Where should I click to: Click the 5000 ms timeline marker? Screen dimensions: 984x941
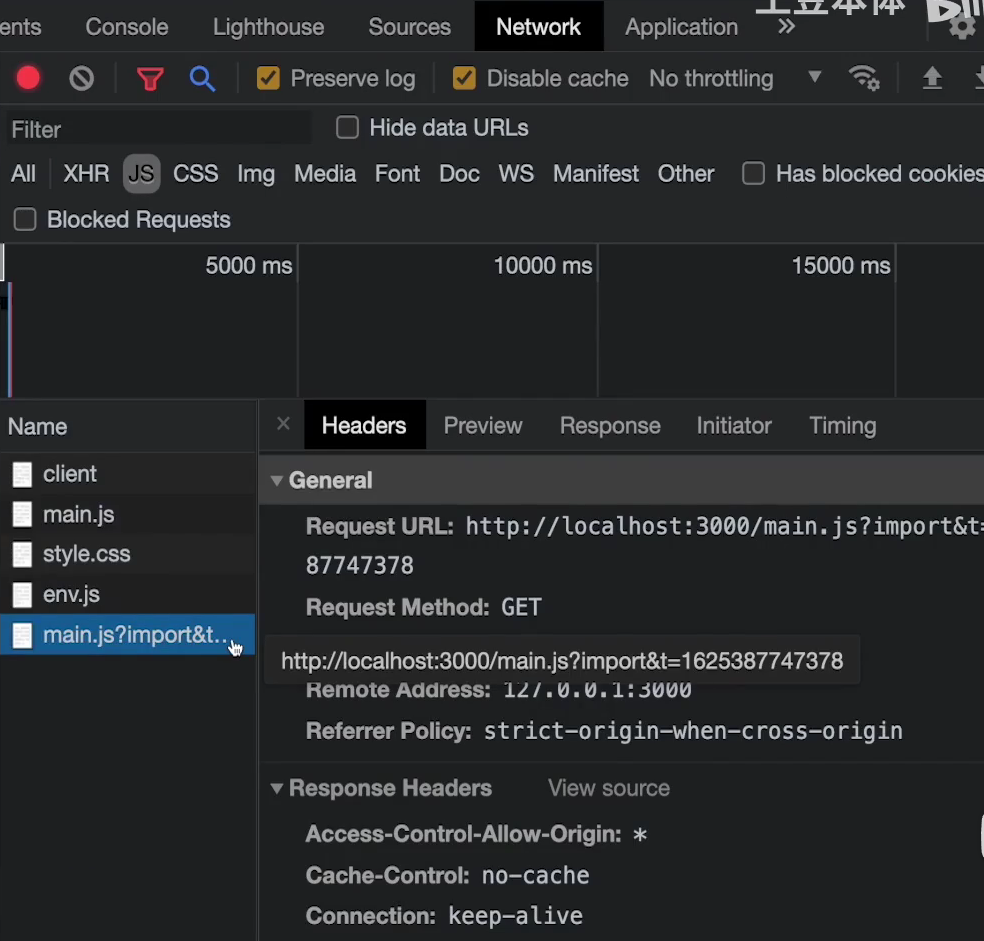[x=249, y=266]
